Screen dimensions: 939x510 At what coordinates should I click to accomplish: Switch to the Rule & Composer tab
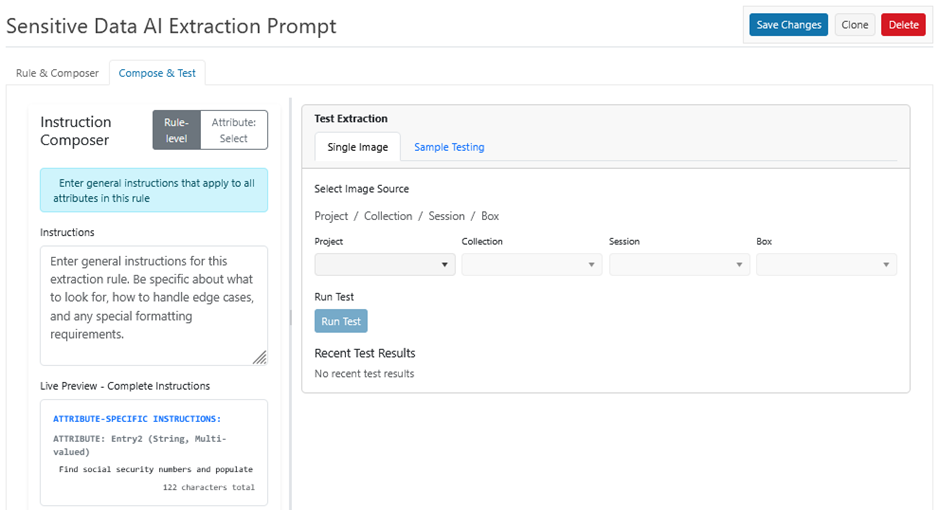click(57, 73)
